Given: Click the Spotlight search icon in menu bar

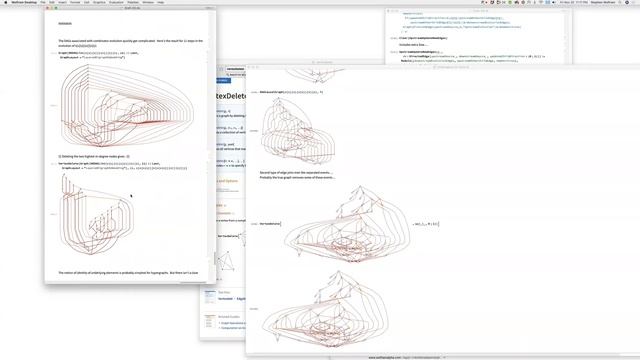Looking at the screenshot, I should pos(620,2).
